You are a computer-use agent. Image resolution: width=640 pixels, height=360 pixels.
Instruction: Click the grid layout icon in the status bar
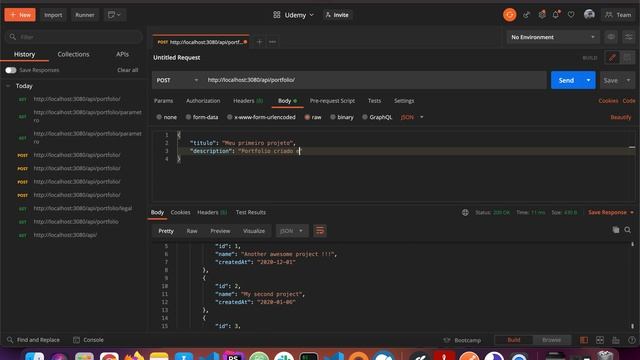[x=600, y=340]
